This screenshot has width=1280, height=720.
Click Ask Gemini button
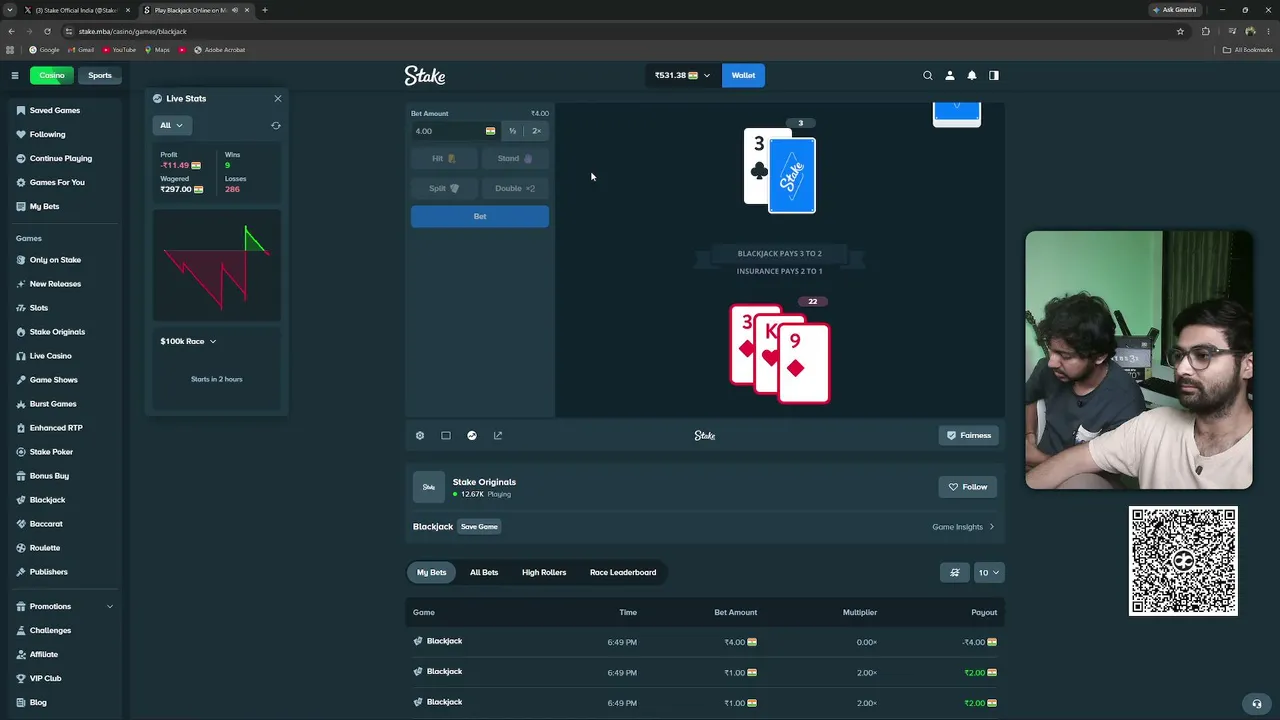[1175, 10]
